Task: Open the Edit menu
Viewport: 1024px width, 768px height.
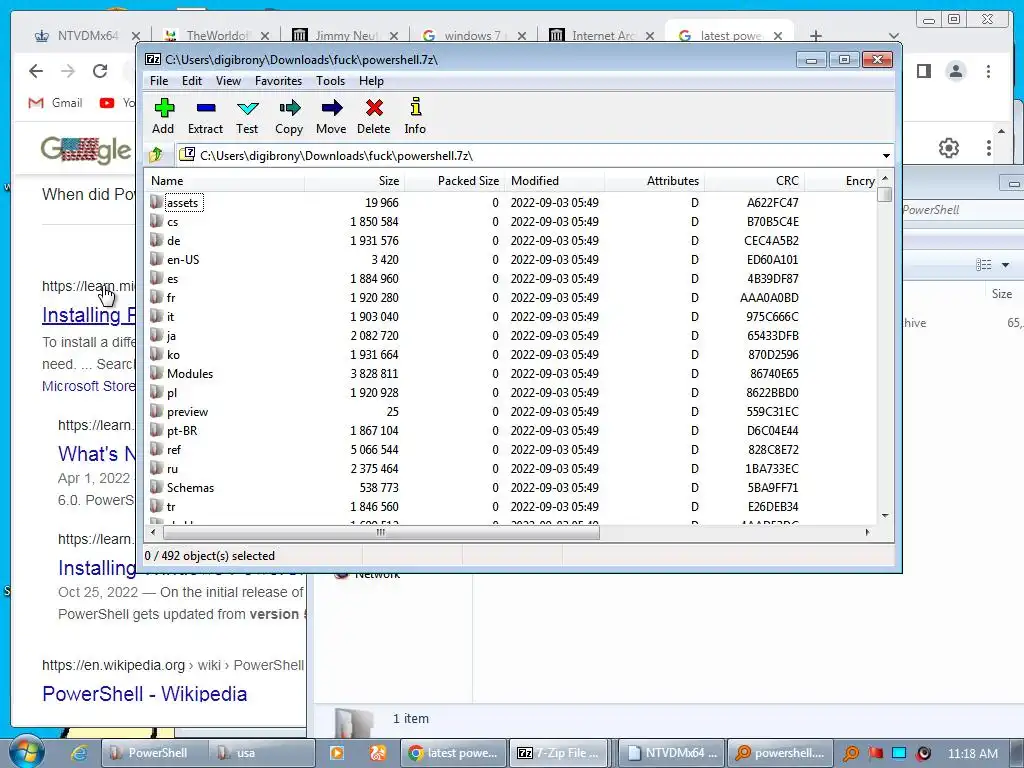Action: 191,81
